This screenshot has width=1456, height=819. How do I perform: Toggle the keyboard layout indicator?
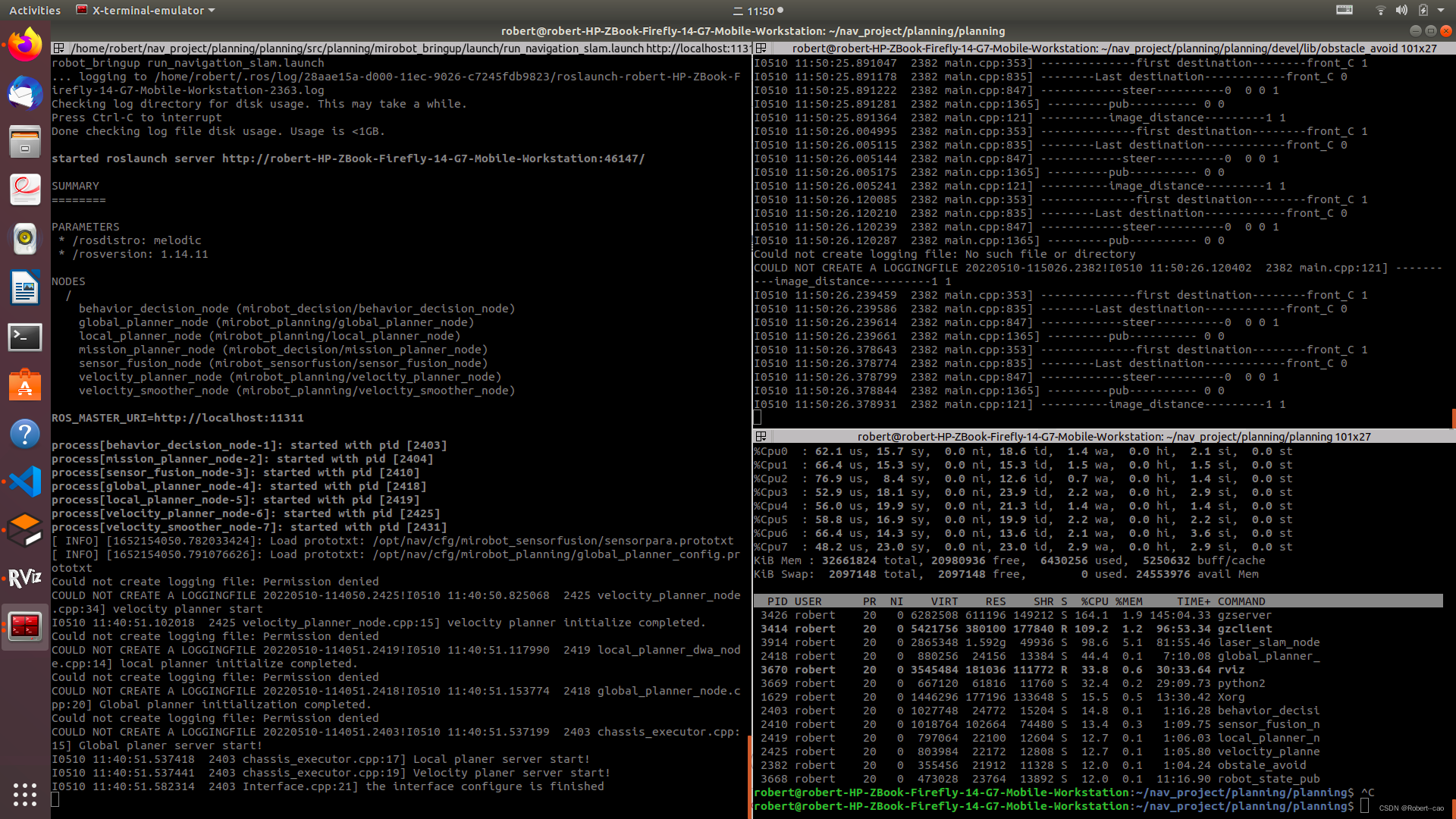click(1344, 10)
